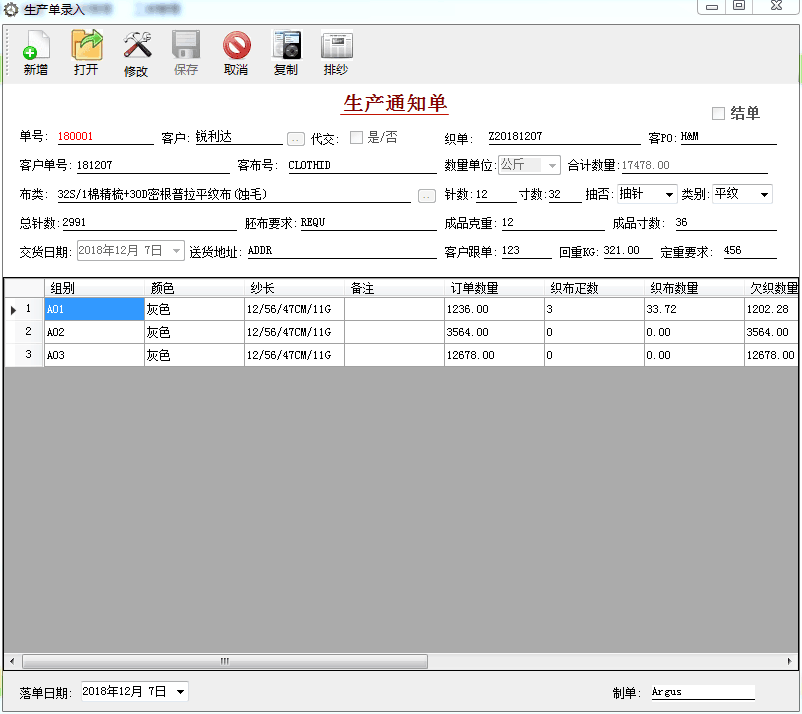The height and width of the screenshot is (714, 802).
Task: Click the 纱长 column header
Action: tap(294, 288)
